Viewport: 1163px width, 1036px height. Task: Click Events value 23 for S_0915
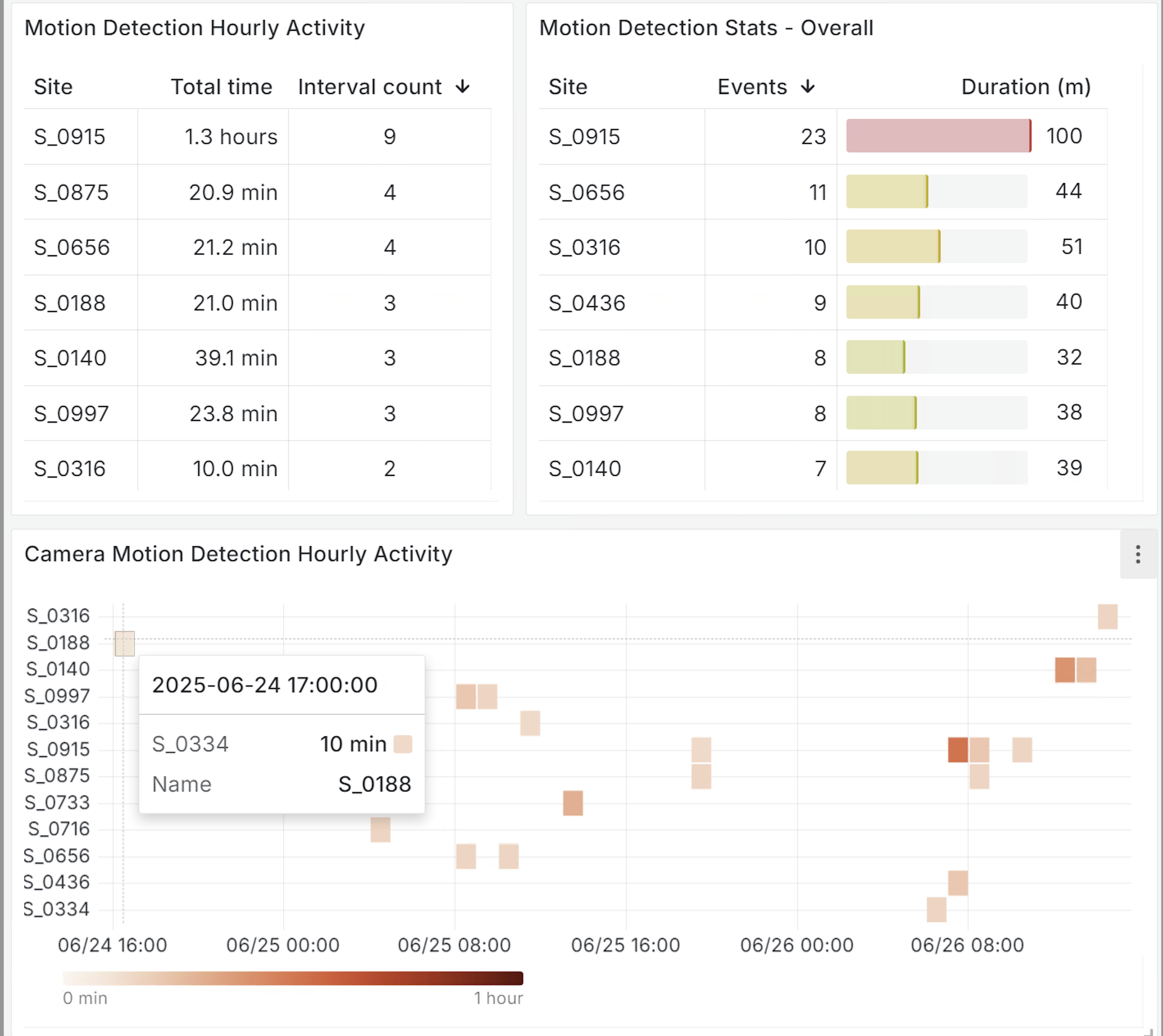click(813, 137)
